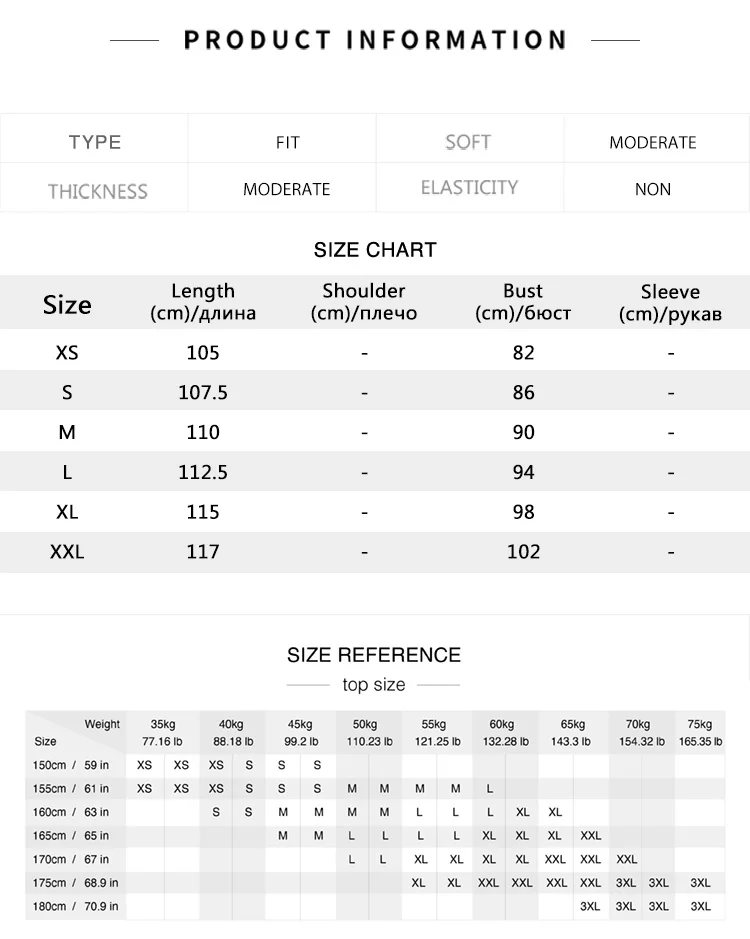Select the XXL size row label
Image resolution: width=750 pixels, height=939 pixels.
coord(67,552)
